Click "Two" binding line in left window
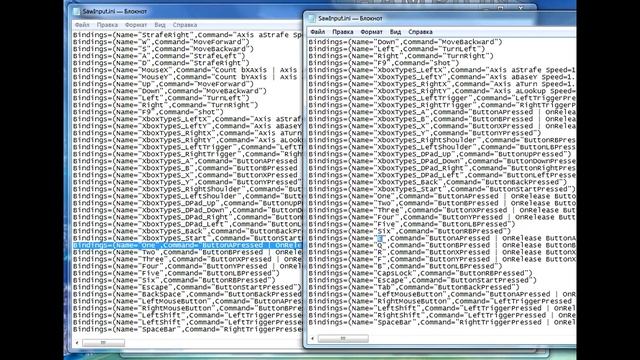 tap(187, 252)
